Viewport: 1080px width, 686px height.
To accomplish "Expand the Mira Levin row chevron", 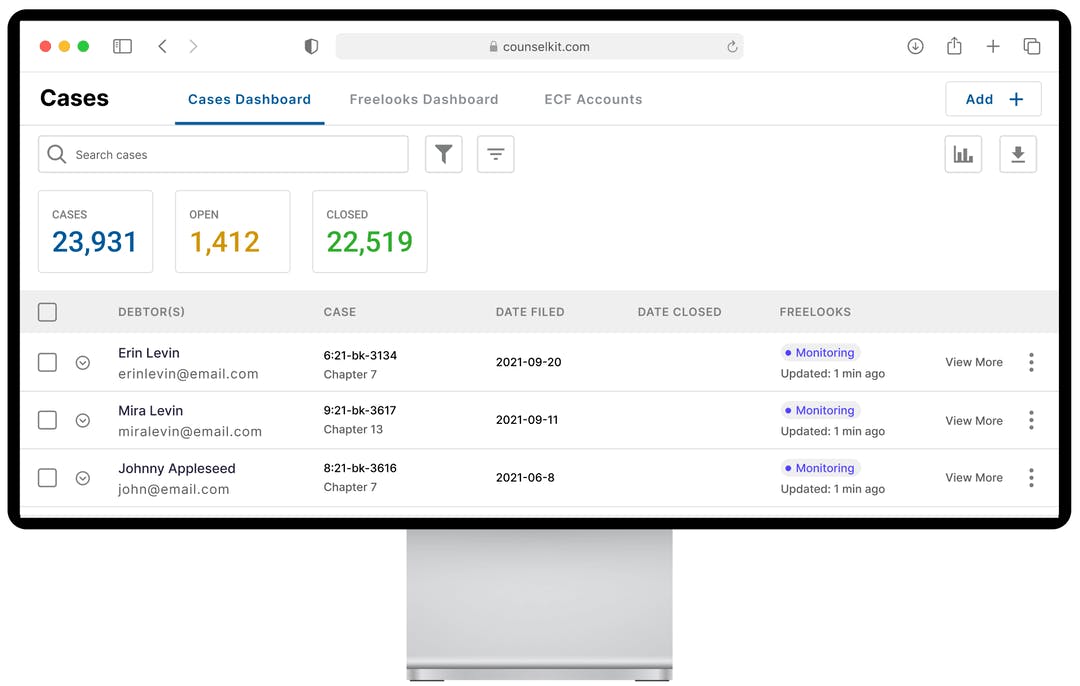I will click(83, 420).
